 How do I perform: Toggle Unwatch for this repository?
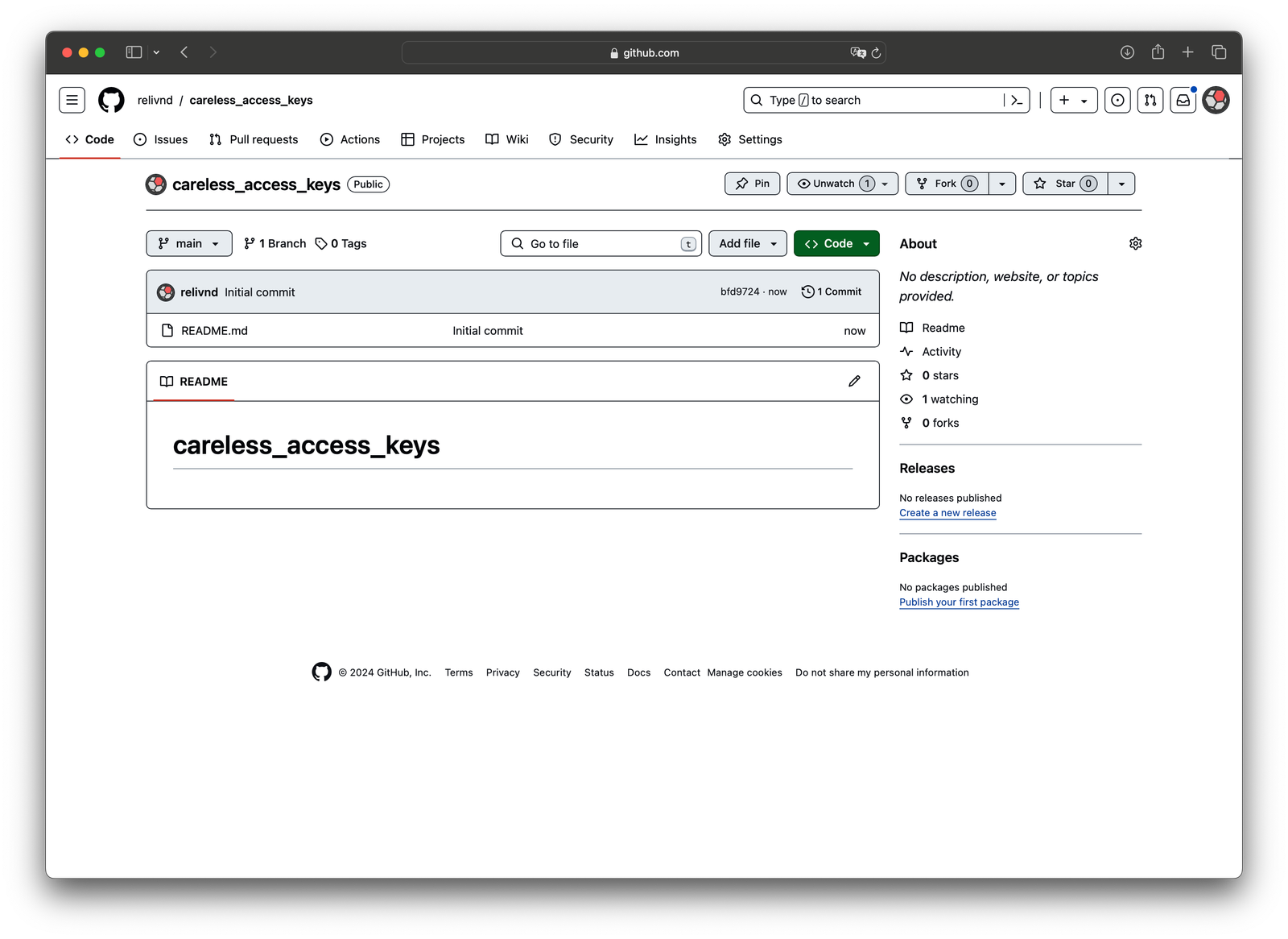click(832, 184)
